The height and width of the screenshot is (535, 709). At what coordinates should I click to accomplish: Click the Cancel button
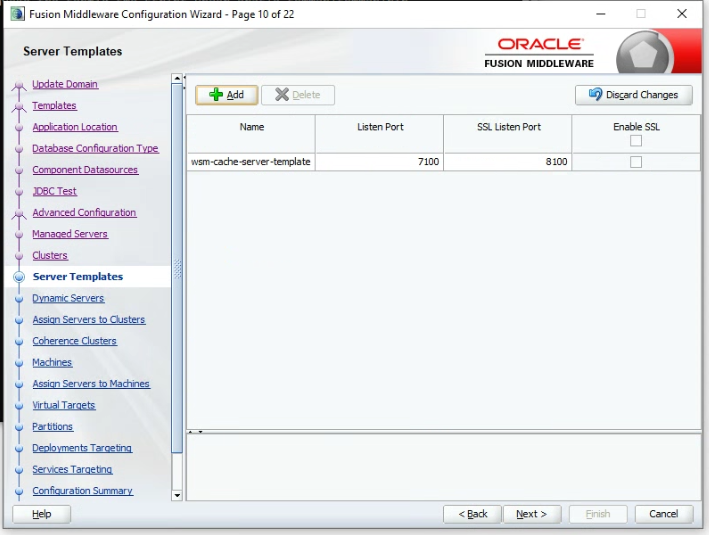point(664,514)
